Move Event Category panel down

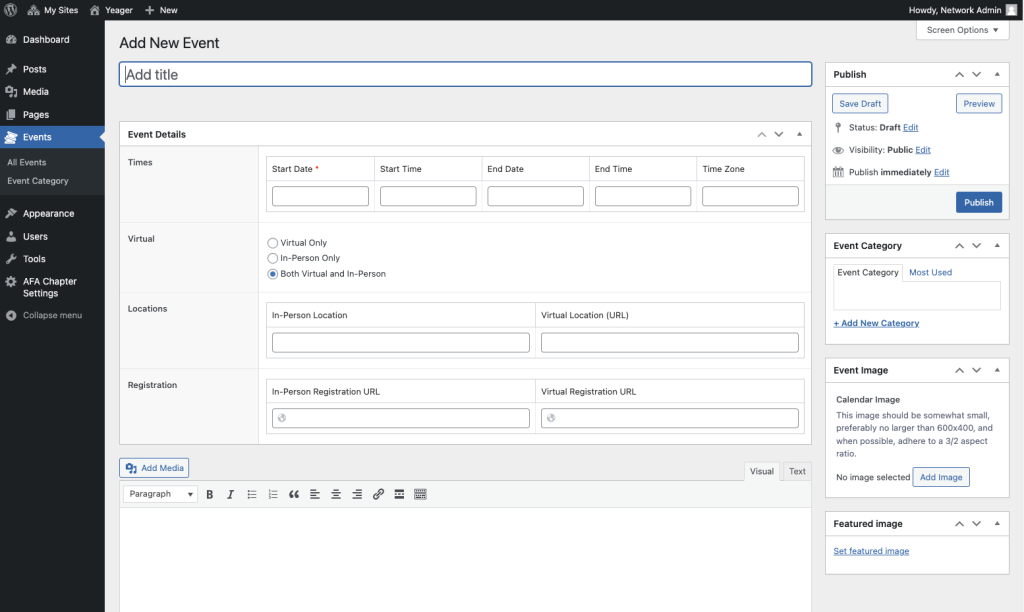tap(976, 246)
